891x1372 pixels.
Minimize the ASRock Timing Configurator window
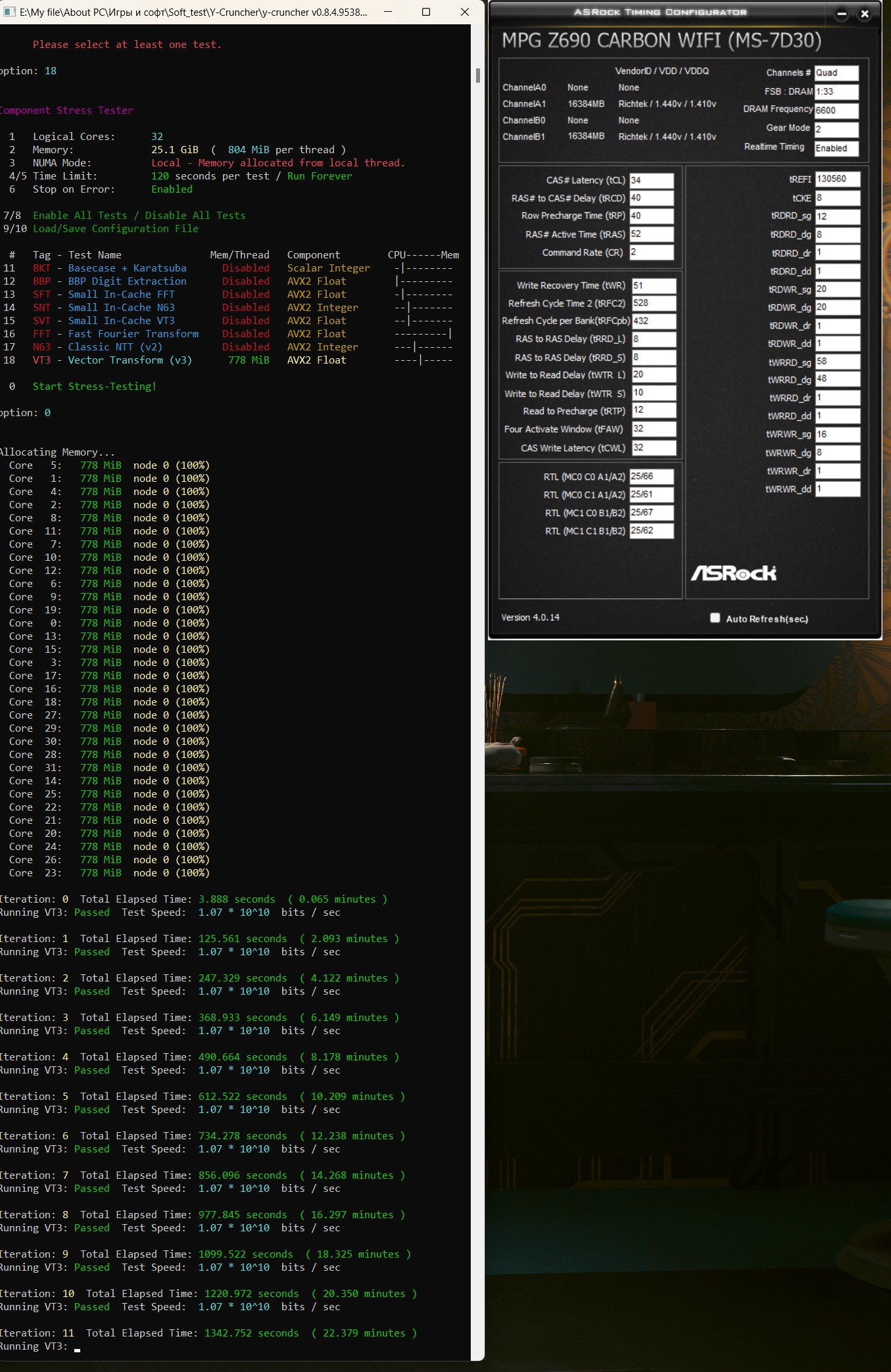[x=842, y=14]
